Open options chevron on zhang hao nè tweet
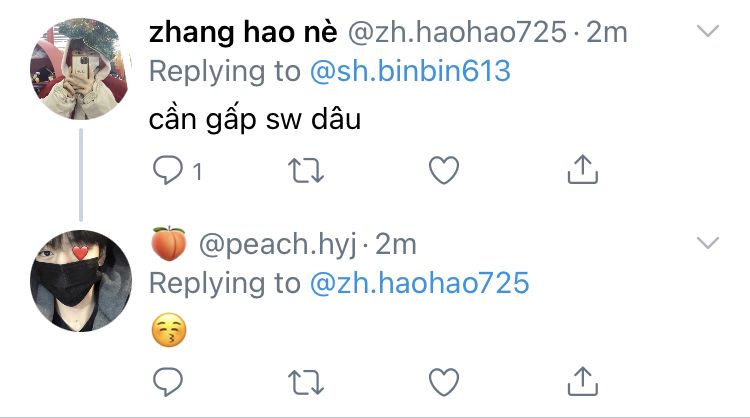The width and height of the screenshot is (750, 418). pos(708,31)
